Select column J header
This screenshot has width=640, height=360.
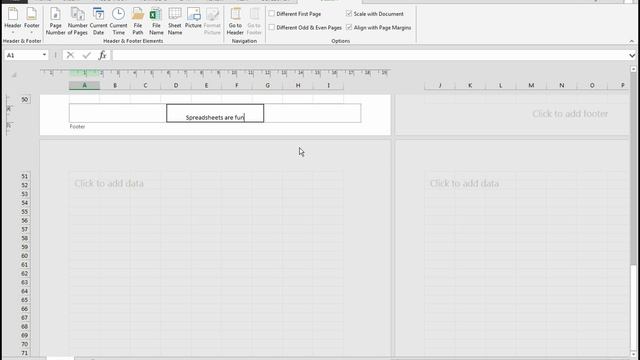[x=440, y=85]
